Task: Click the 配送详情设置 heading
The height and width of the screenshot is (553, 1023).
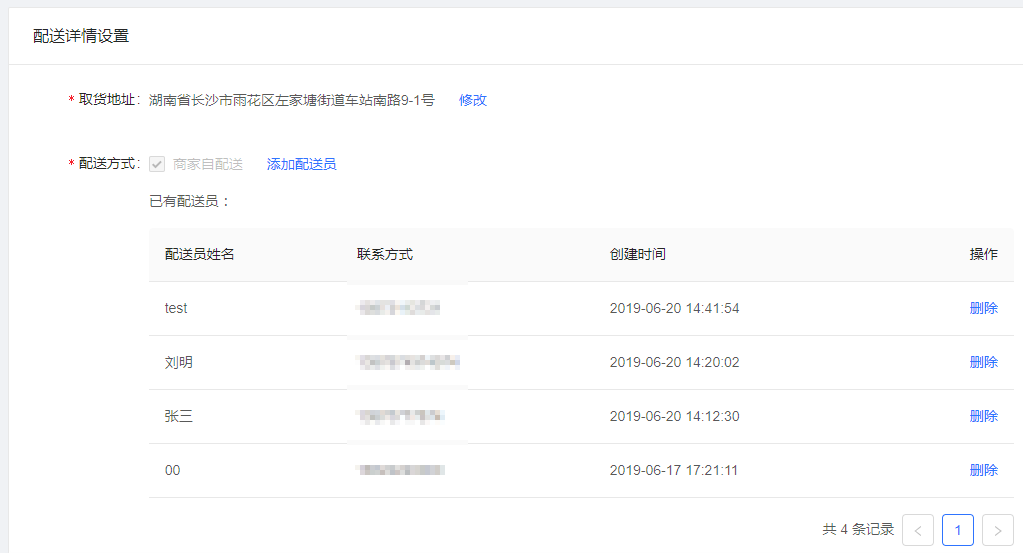Action: [81, 36]
